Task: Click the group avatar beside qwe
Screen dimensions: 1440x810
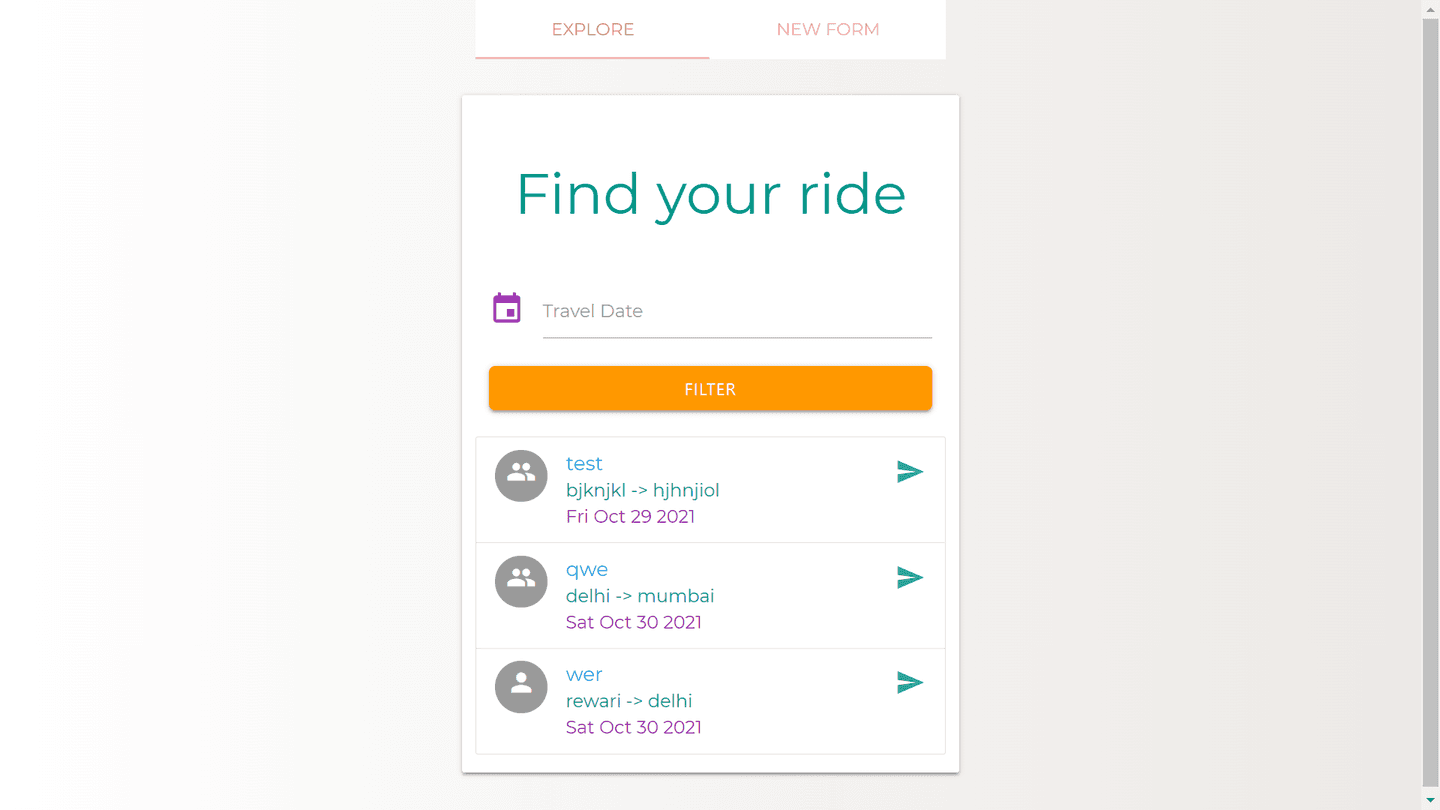Action: [x=521, y=582]
